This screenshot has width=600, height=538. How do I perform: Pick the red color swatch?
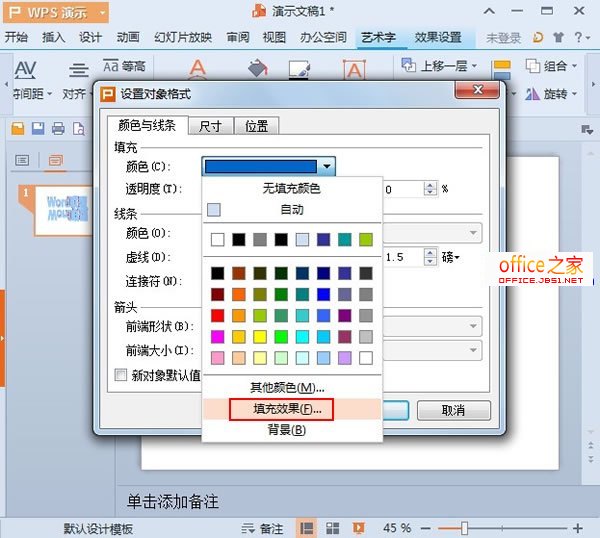[217, 316]
